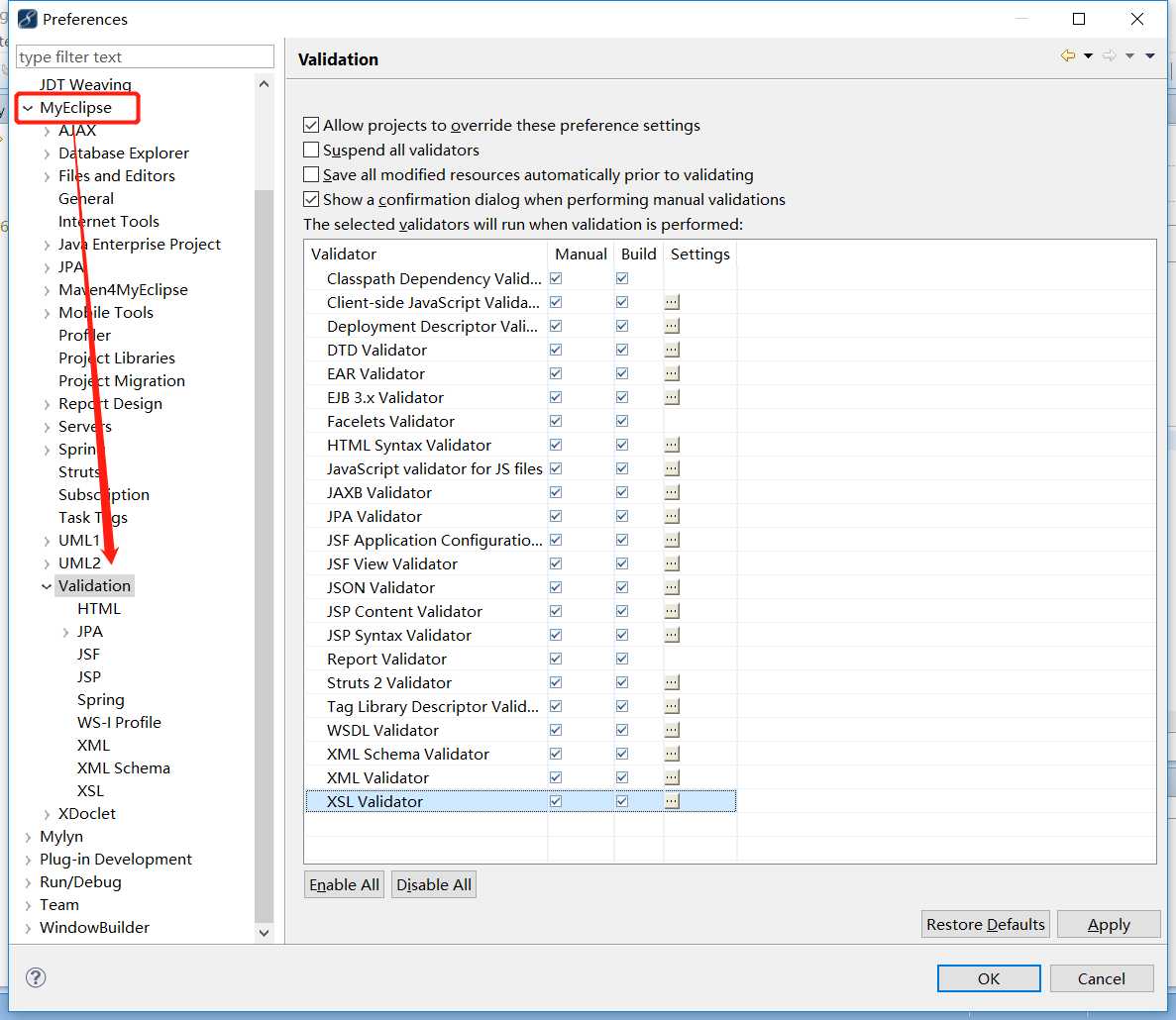The image size is (1176, 1020).
Task: Click Restore Defaults button
Action: [986, 924]
